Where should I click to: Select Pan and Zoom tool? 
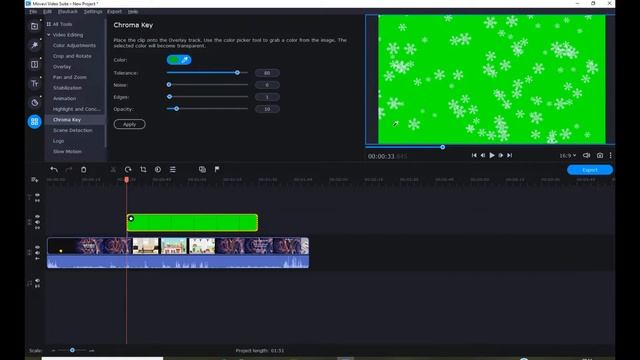tap(70, 77)
